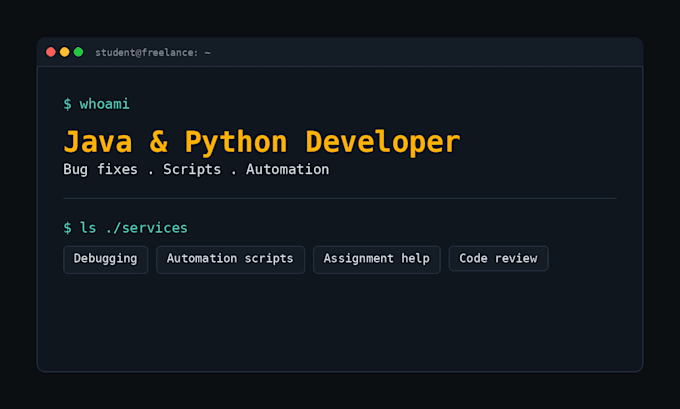Click the red close window dot
This screenshot has height=409, width=680.
pos(51,52)
